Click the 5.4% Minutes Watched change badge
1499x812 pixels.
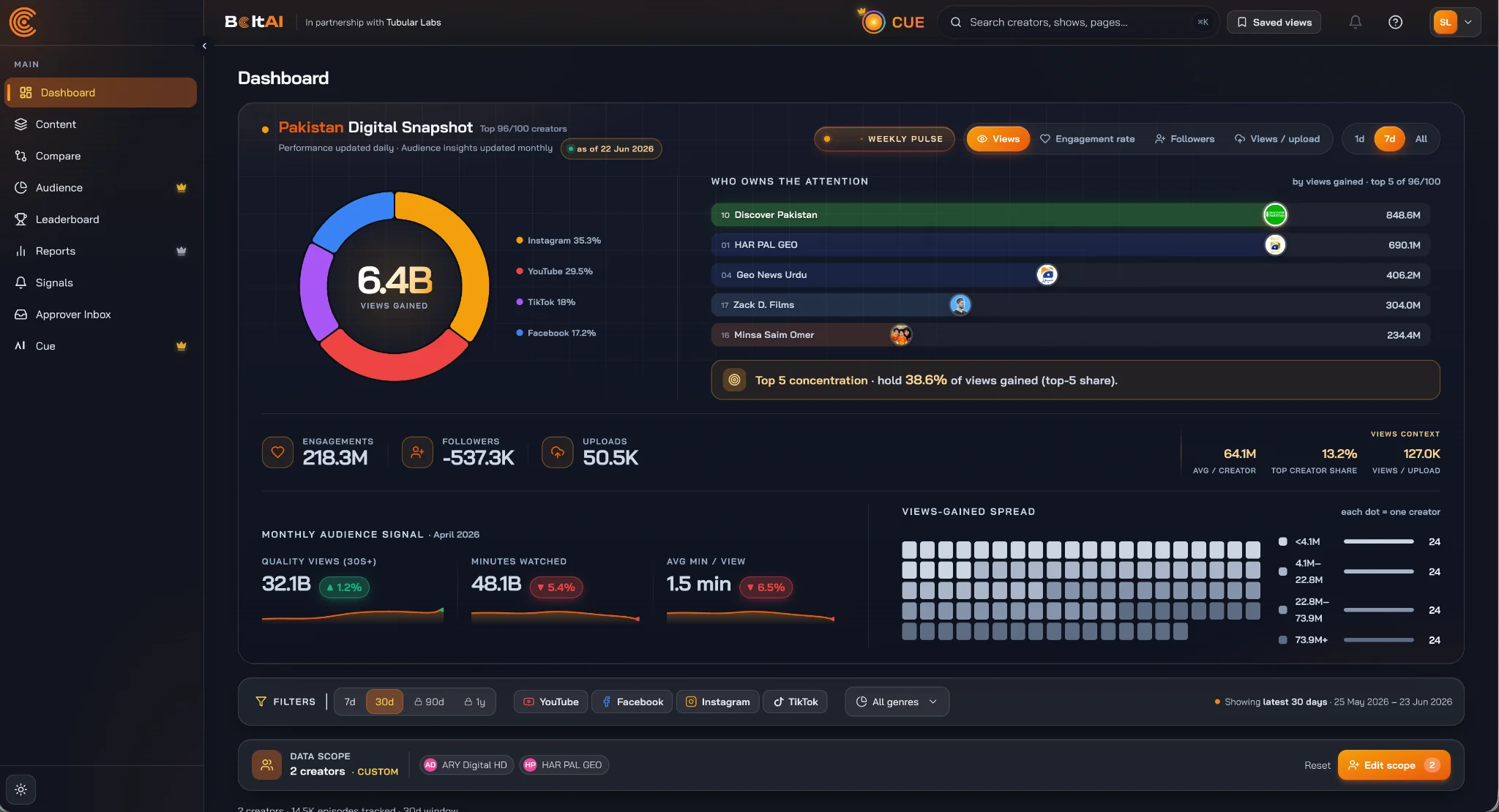coord(556,587)
